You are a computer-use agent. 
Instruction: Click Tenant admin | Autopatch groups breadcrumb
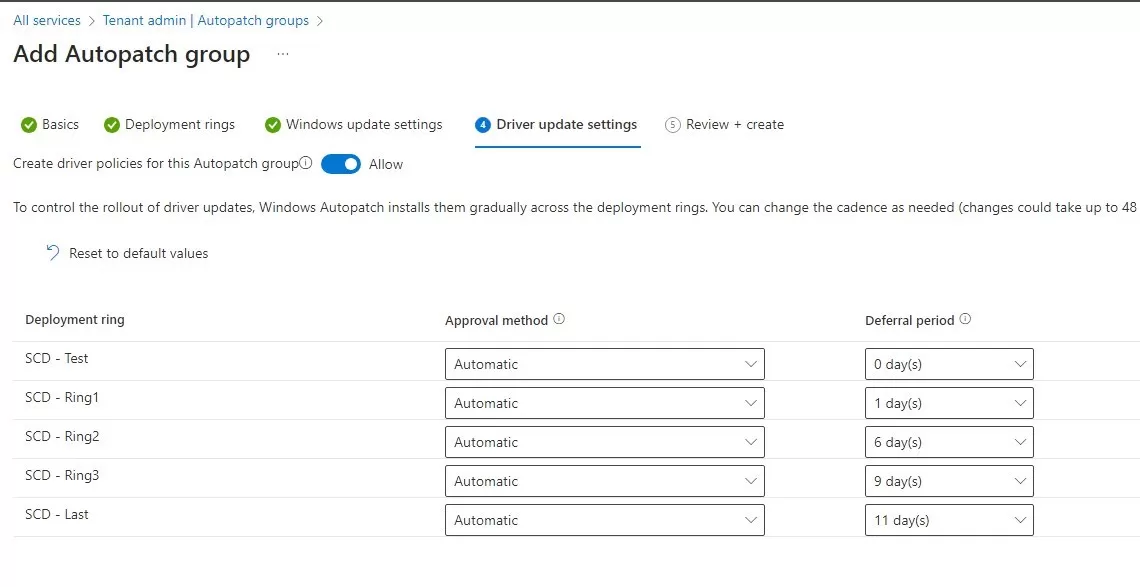pyautogui.click(x=206, y=20)
